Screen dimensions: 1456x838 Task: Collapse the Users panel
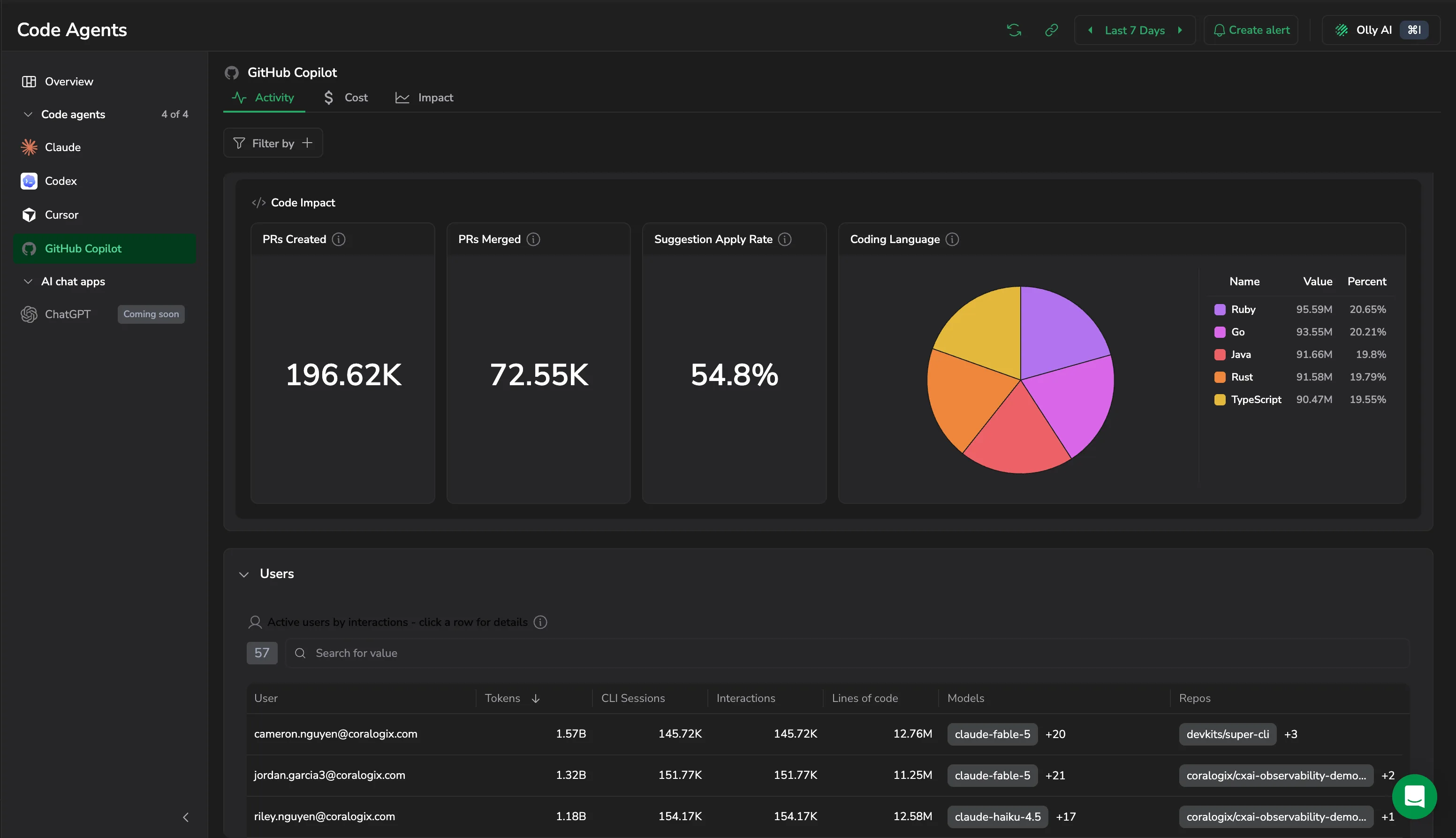point(244,574)
